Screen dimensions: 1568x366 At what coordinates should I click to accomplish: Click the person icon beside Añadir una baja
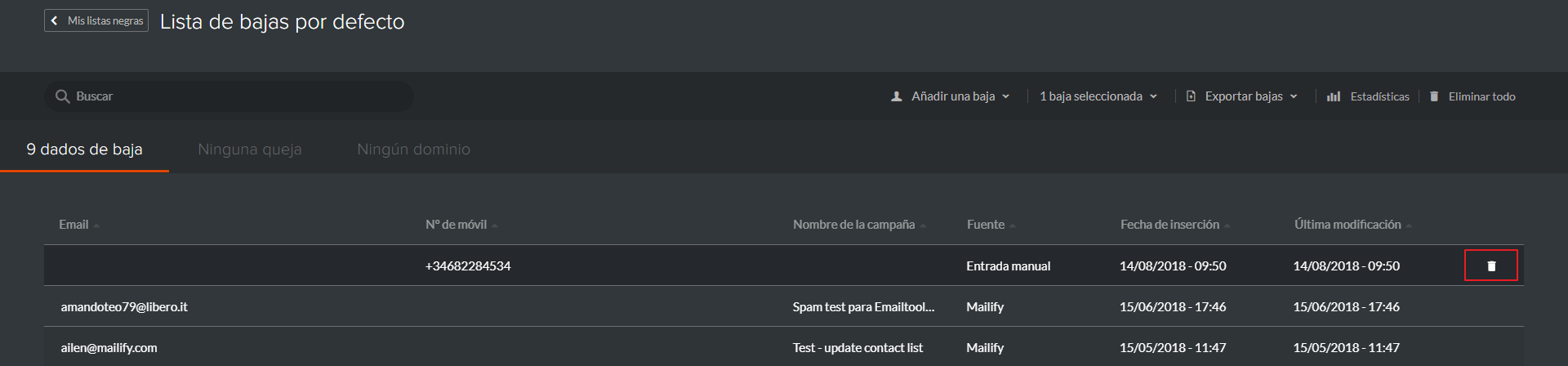[x=896, y=96]
